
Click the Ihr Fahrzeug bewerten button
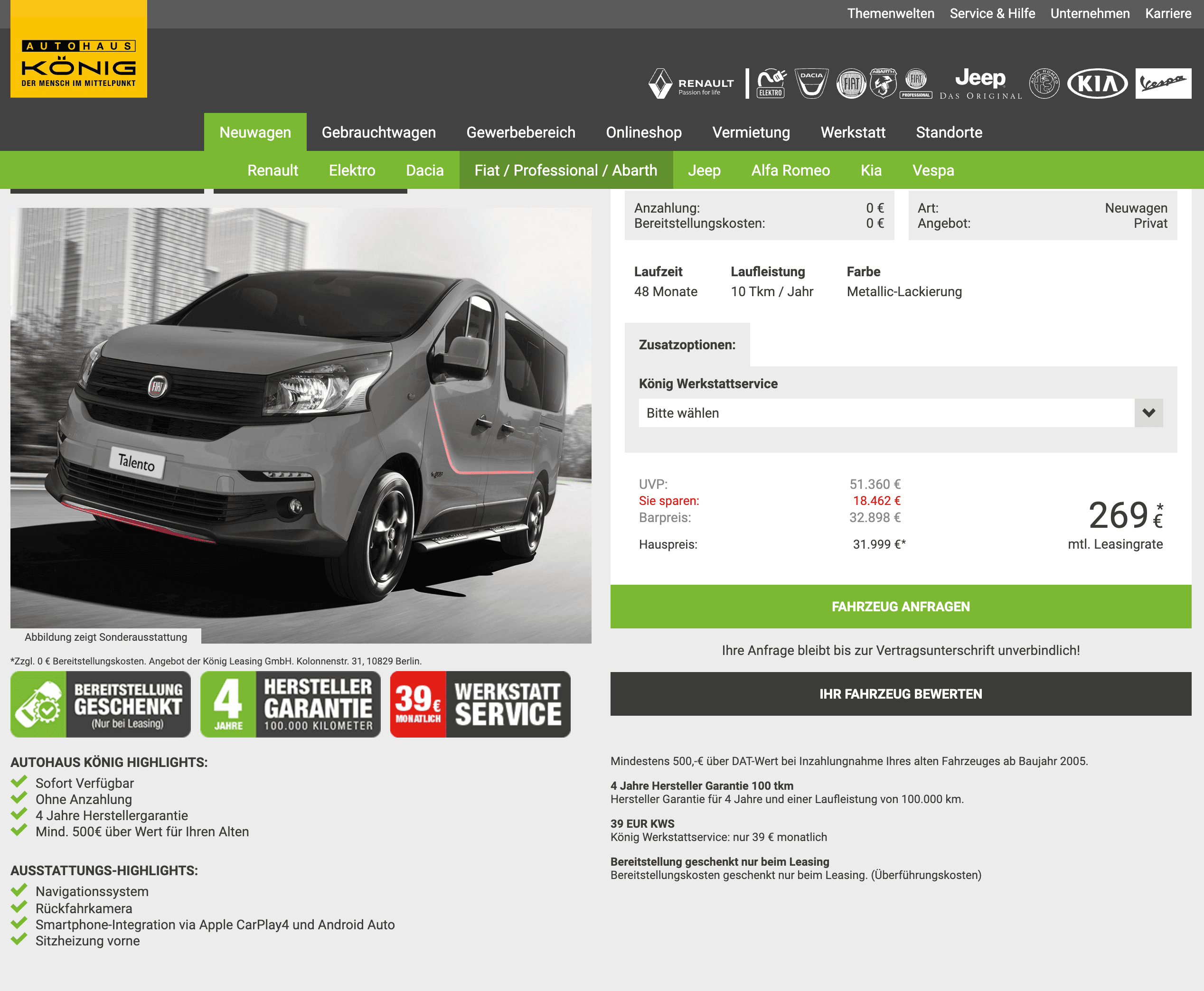coord(900,694)
